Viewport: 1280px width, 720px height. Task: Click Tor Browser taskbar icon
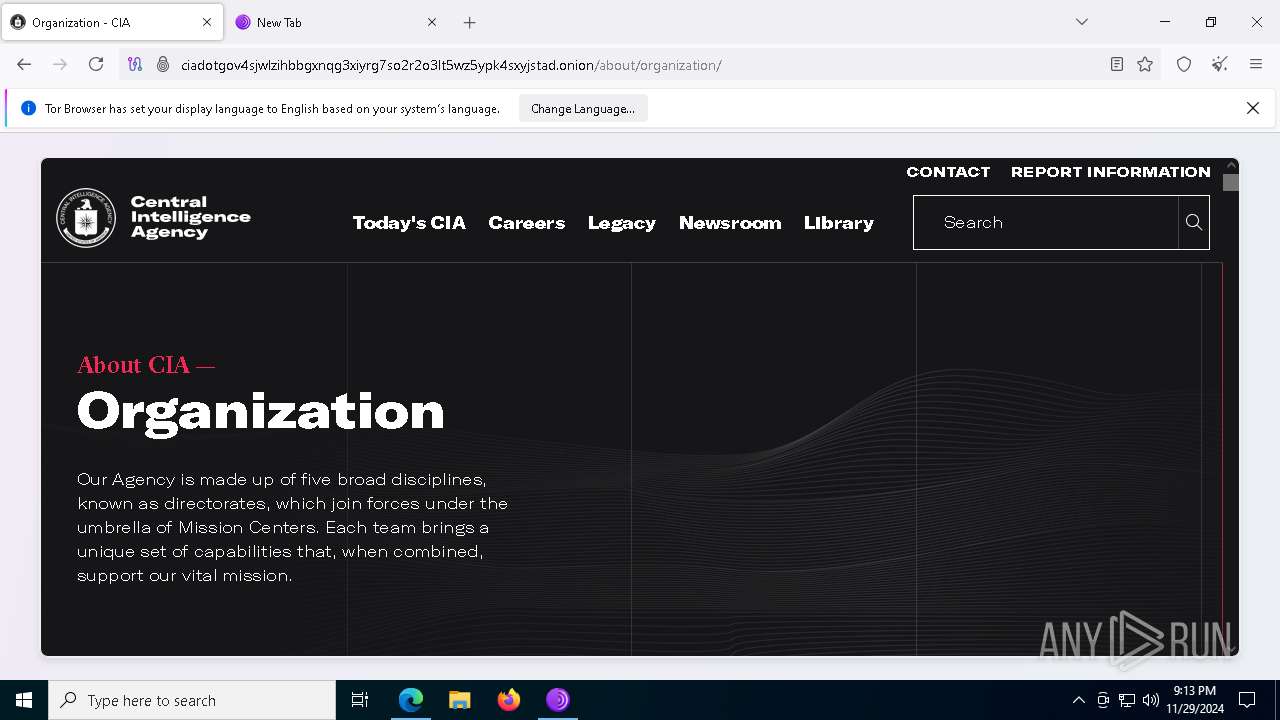[x=558, y=700]
